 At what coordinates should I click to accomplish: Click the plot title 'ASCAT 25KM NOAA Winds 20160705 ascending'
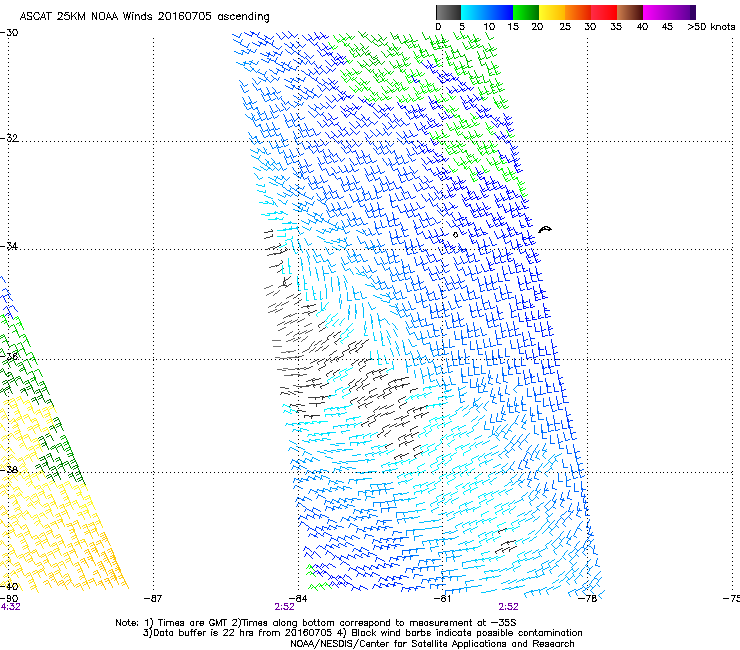pyautogui.click(x=144, y=17)
